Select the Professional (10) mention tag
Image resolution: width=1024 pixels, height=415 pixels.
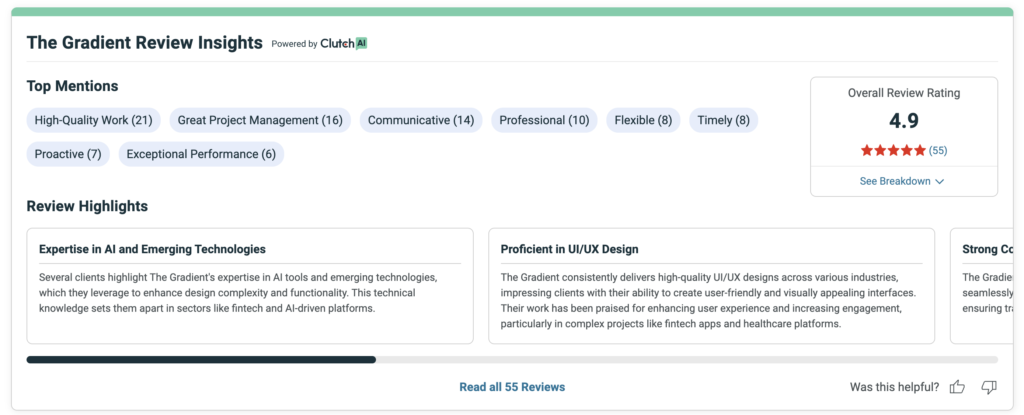[x=544, y=121]
